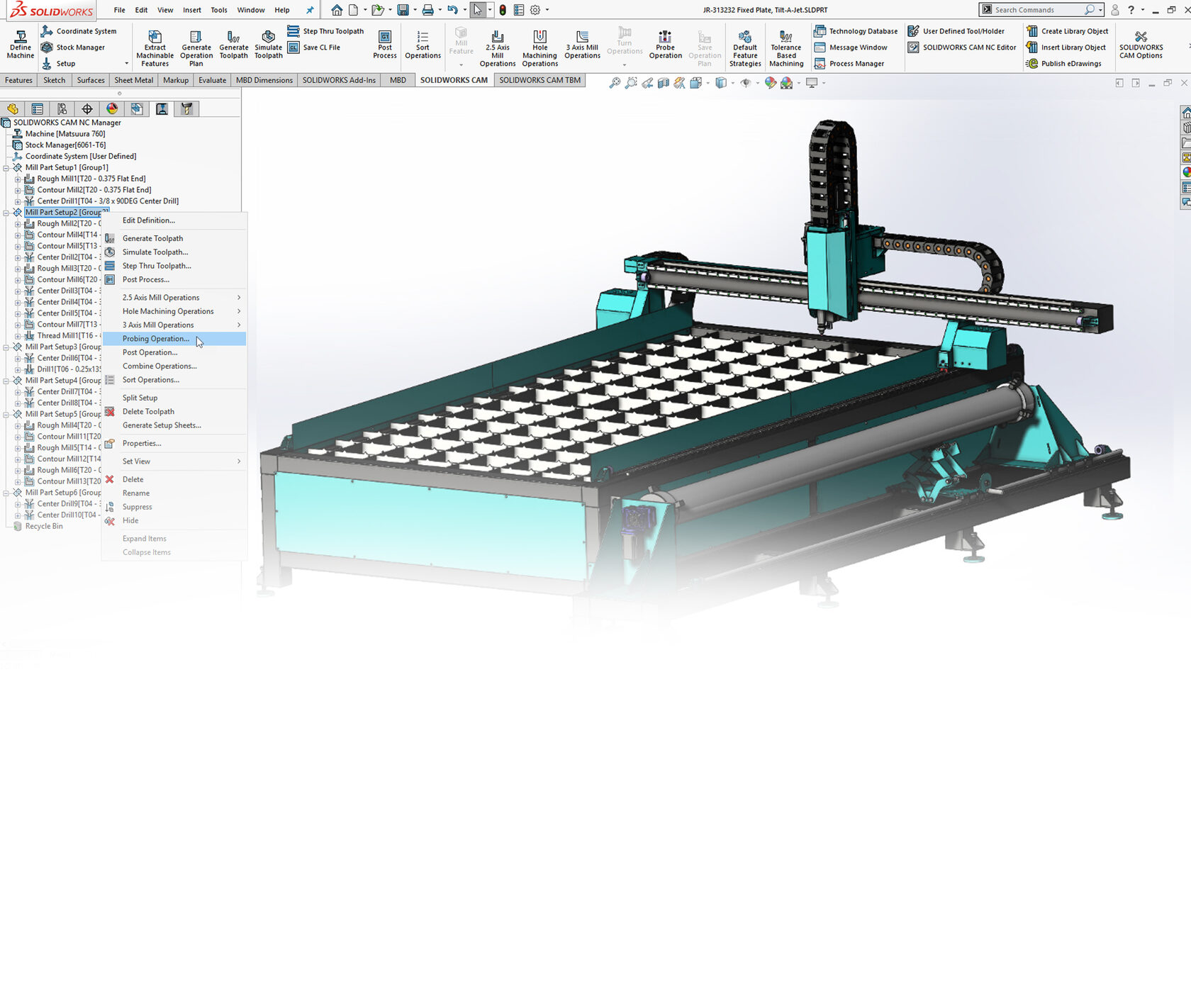Collapse the Mill Part Setup1 tree node

coord(6,168)
